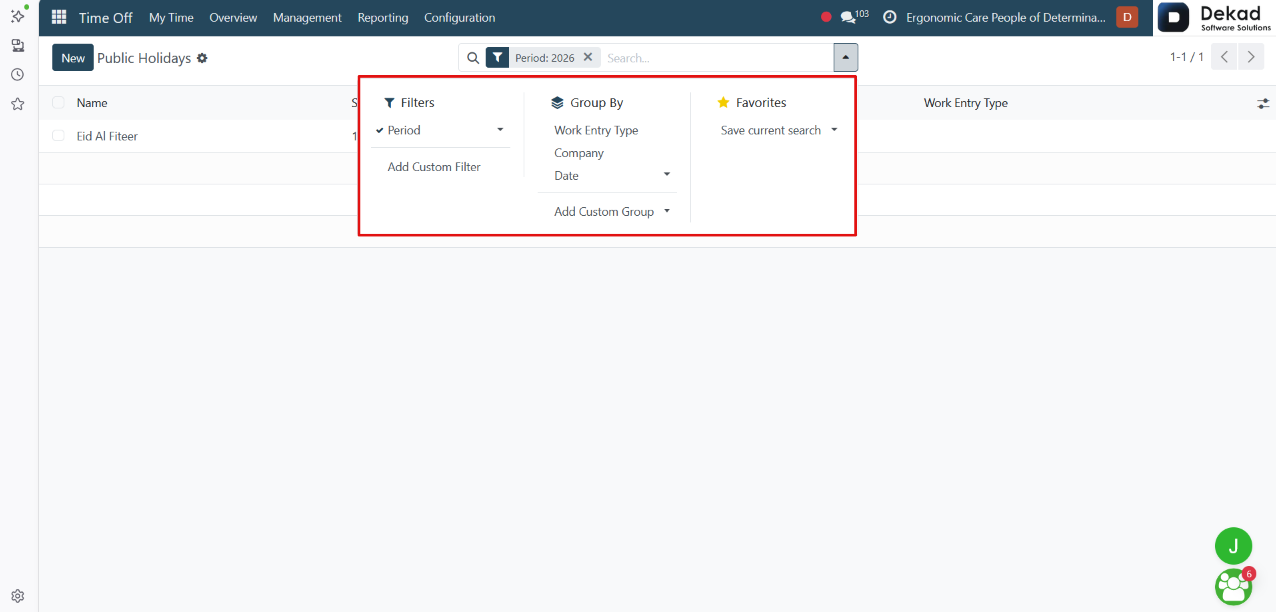Remove the Period: 2026 filter facet

point(588,57)
